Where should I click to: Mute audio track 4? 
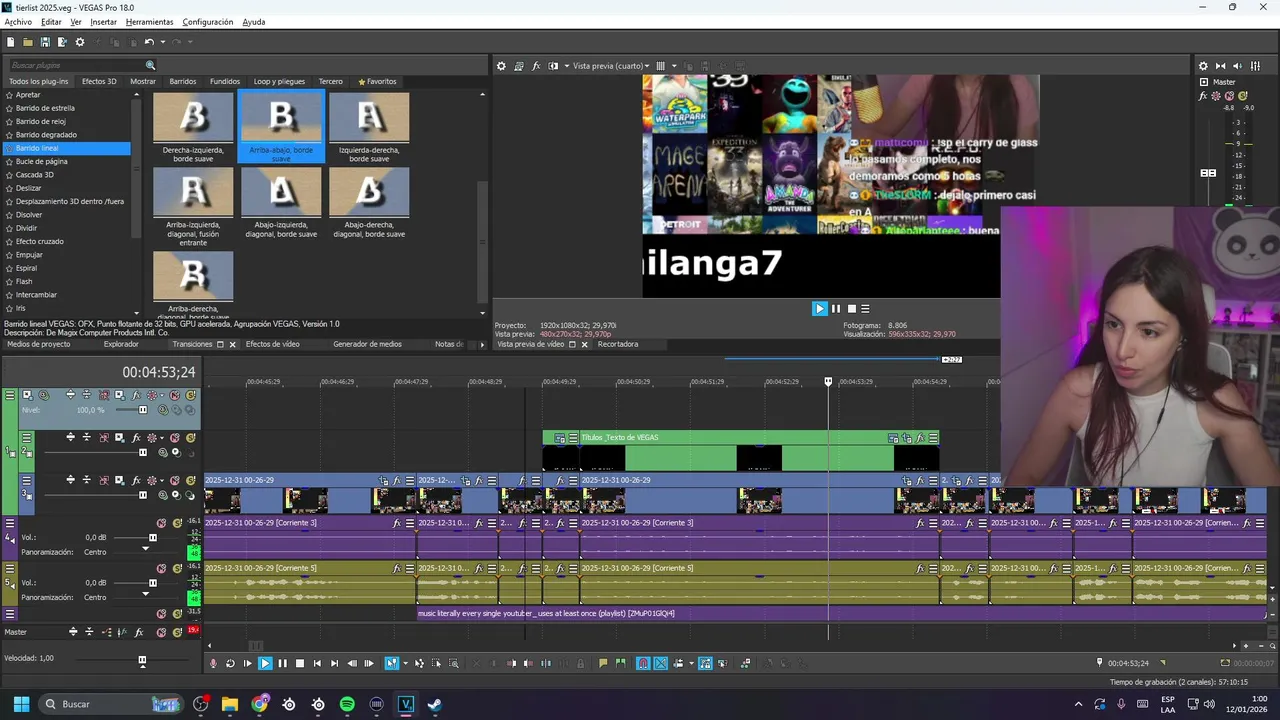click(161, 523)
